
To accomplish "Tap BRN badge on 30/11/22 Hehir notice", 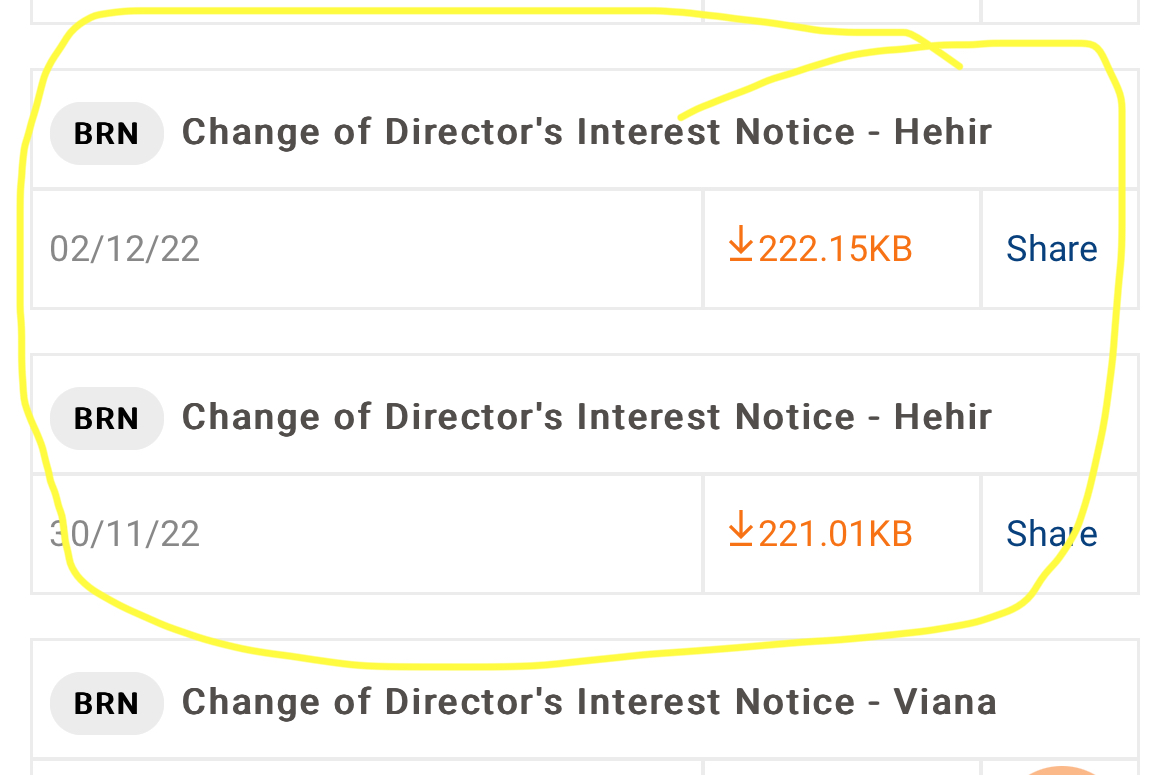I will 106,418.
